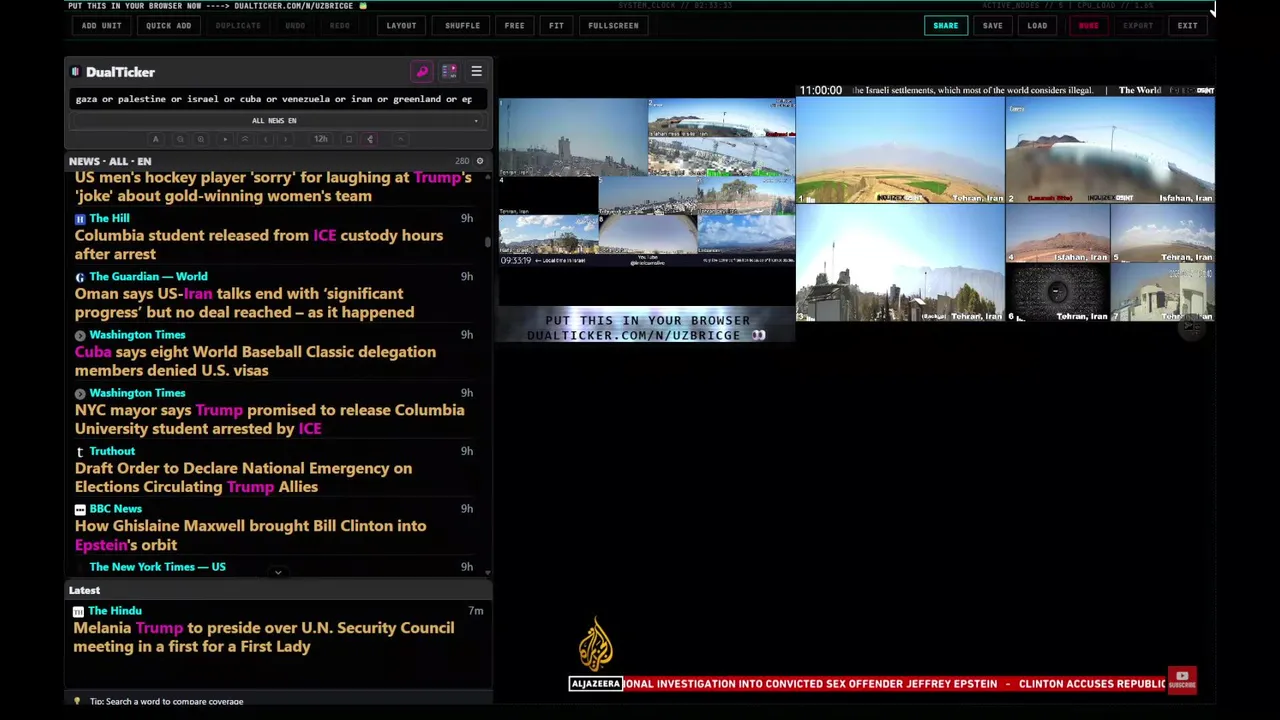Open Draft Order National Emergency headline
Viewport: 1280px width, 720px height.
[243, 477]
